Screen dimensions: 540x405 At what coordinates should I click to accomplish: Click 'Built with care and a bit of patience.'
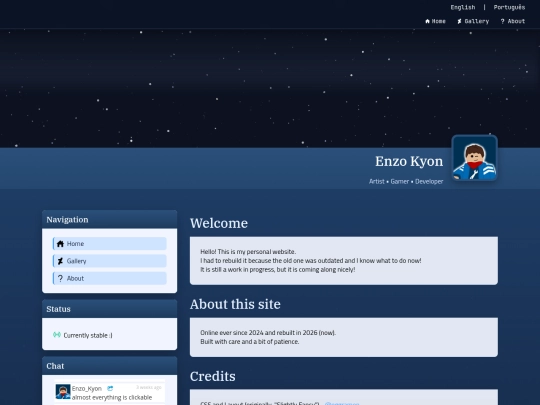coord(250,342)
